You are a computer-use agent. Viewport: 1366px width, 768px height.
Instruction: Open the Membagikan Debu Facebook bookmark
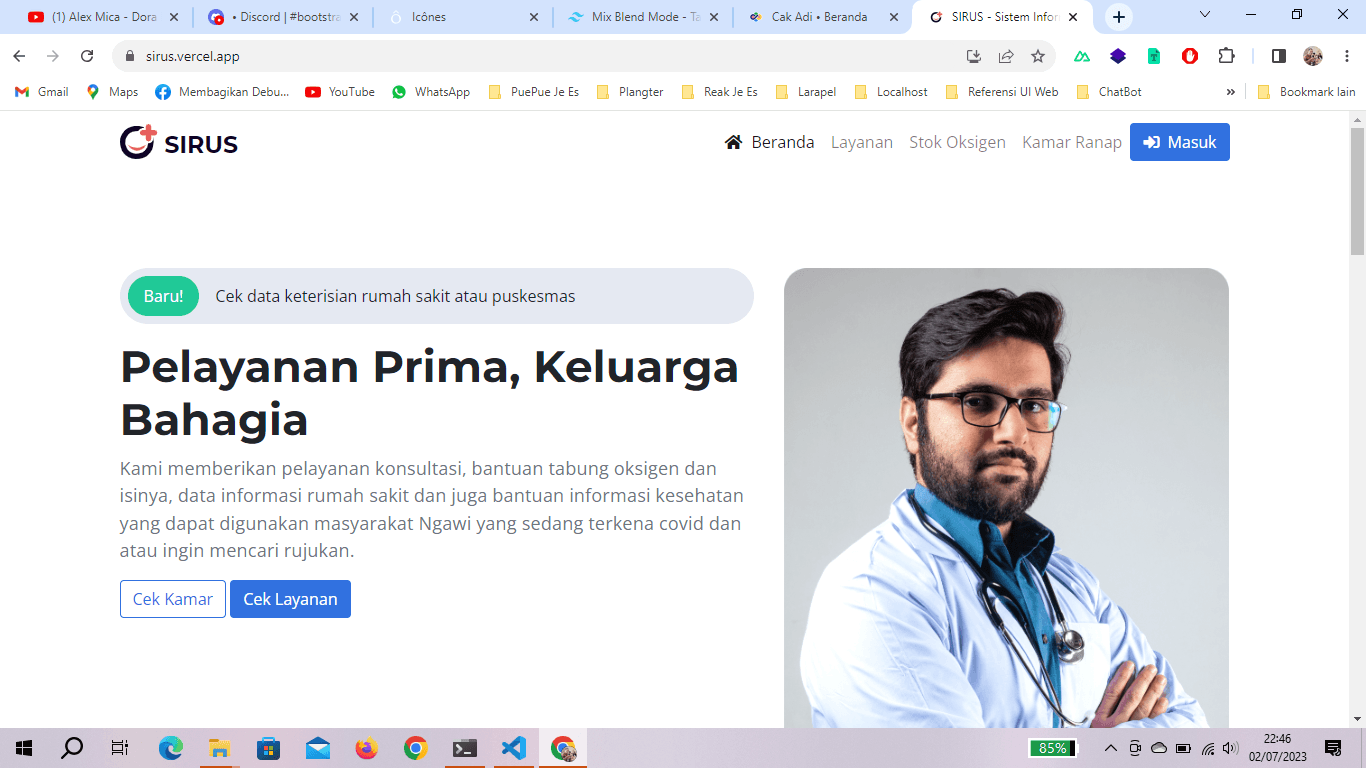222,92
